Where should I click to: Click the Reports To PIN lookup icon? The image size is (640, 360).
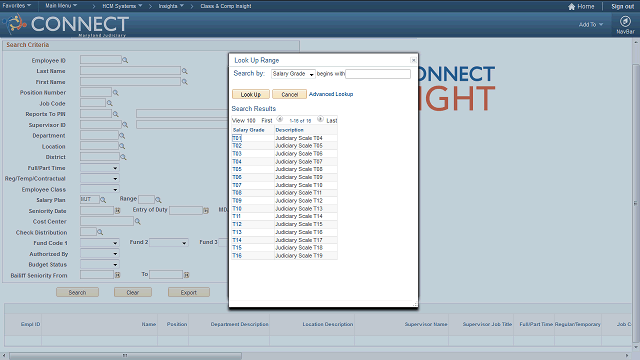click(116, 114)
